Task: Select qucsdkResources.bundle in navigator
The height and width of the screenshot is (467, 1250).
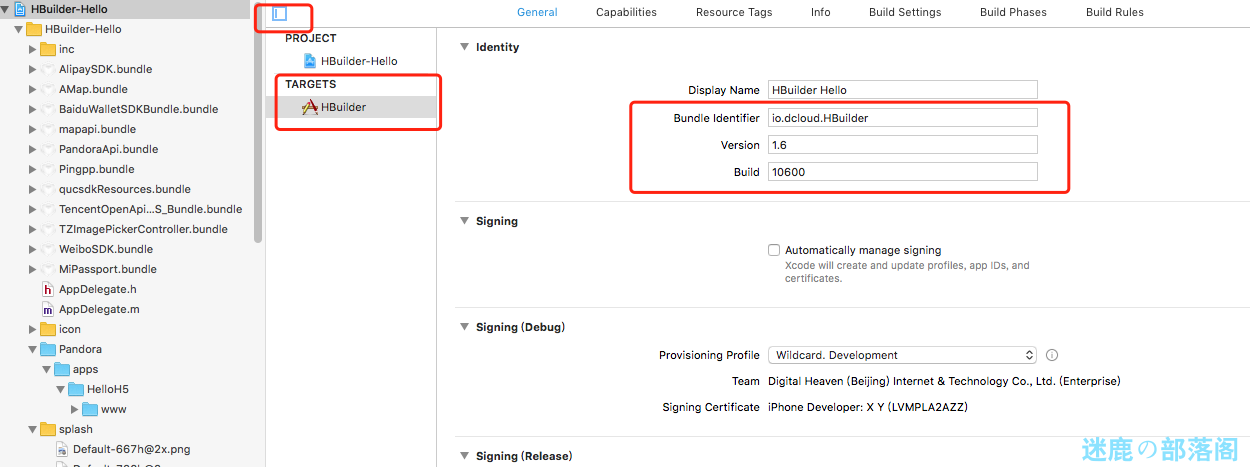Action: pos(125,189)
